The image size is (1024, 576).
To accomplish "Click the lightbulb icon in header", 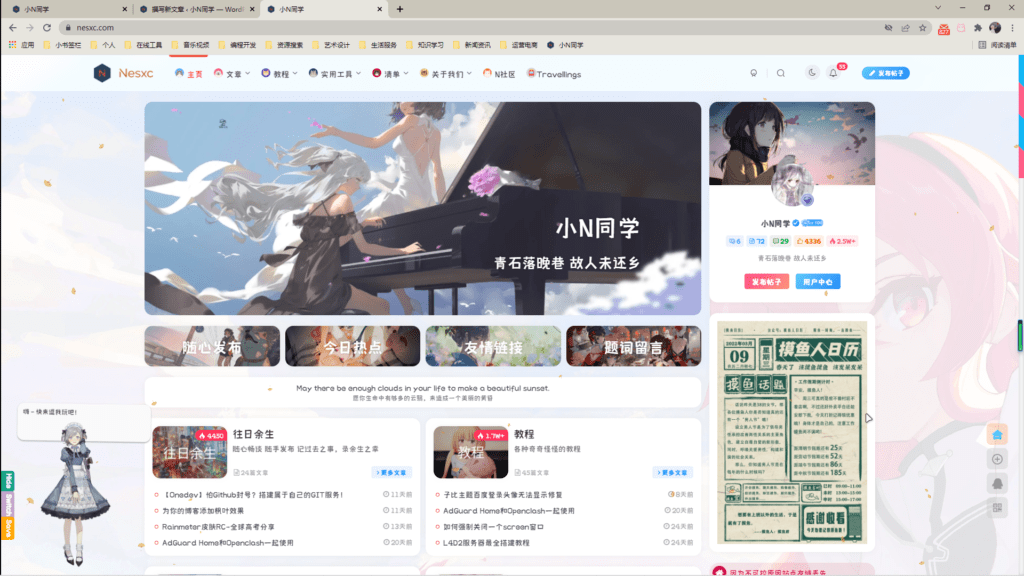I will [x=754, y=73].
